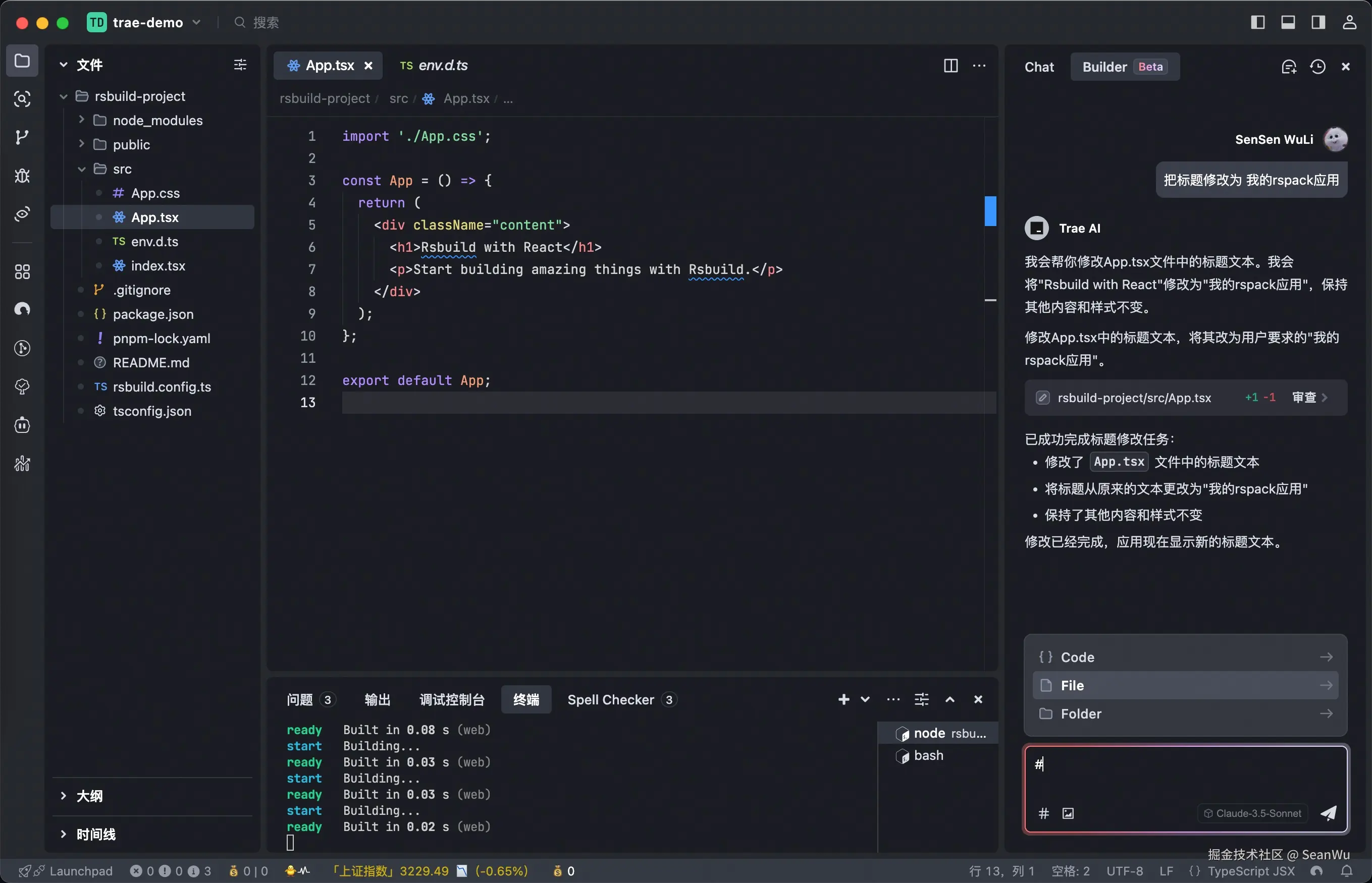
Task: Open the Claude-3.5-Sonnet model selector
Action: [1252, 813]
